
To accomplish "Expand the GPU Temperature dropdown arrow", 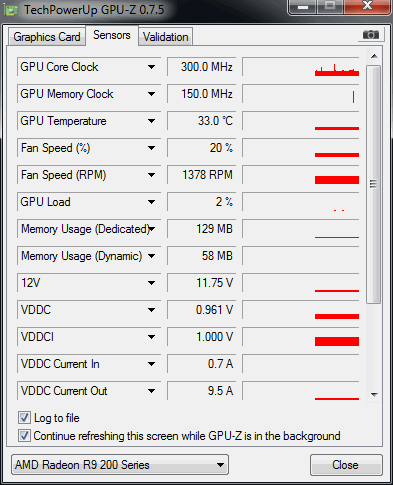I will pos(151,121).
